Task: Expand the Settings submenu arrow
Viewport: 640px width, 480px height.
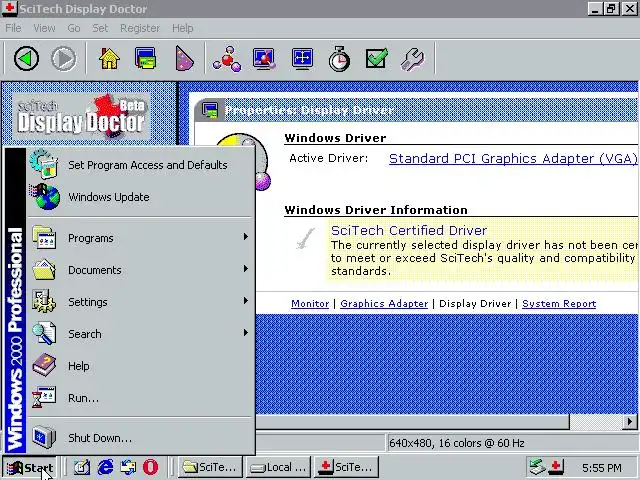Action: pyautogui.click(x=246, y=301)
